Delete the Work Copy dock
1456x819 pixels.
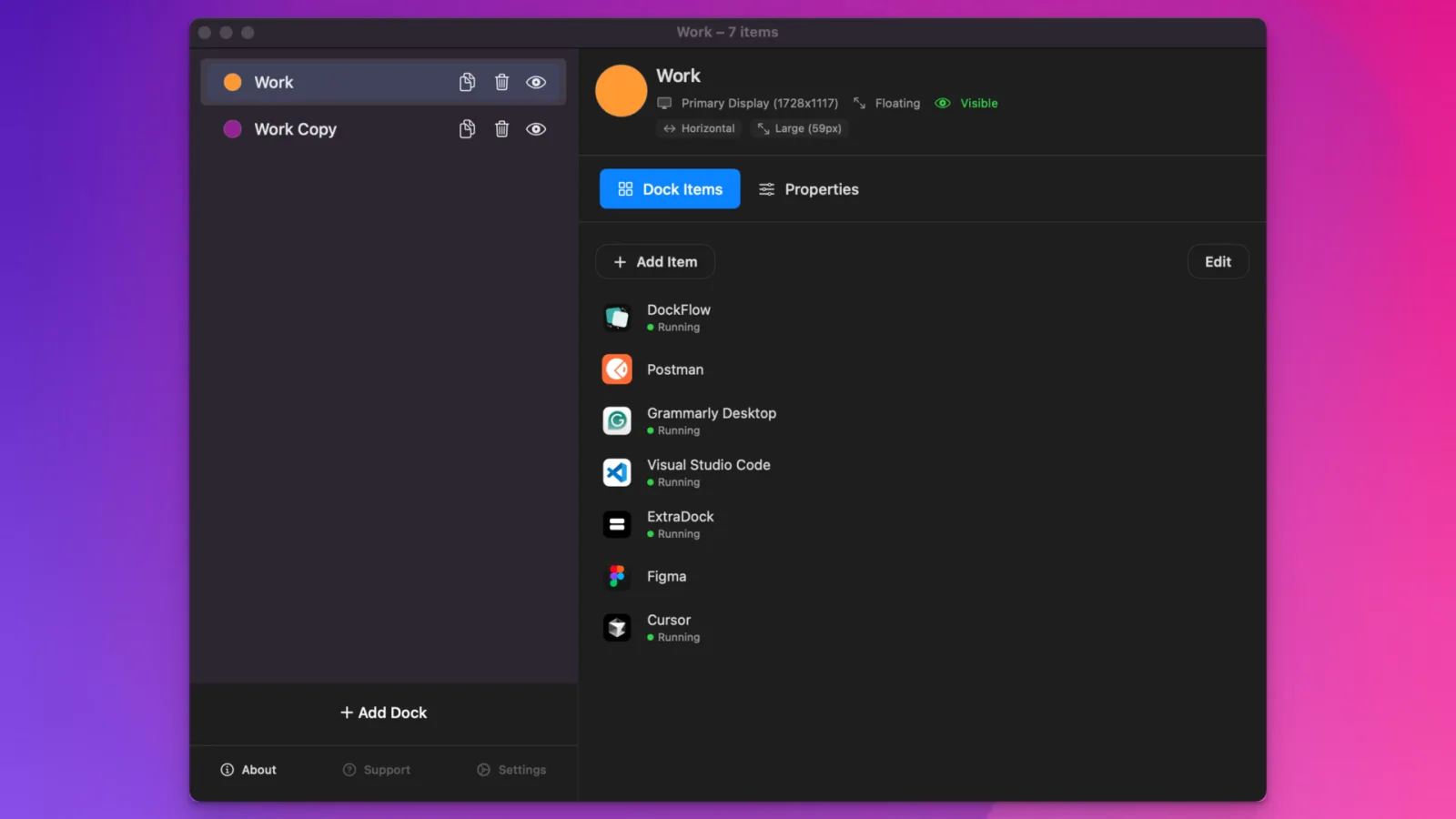click(x=501, y=129)
